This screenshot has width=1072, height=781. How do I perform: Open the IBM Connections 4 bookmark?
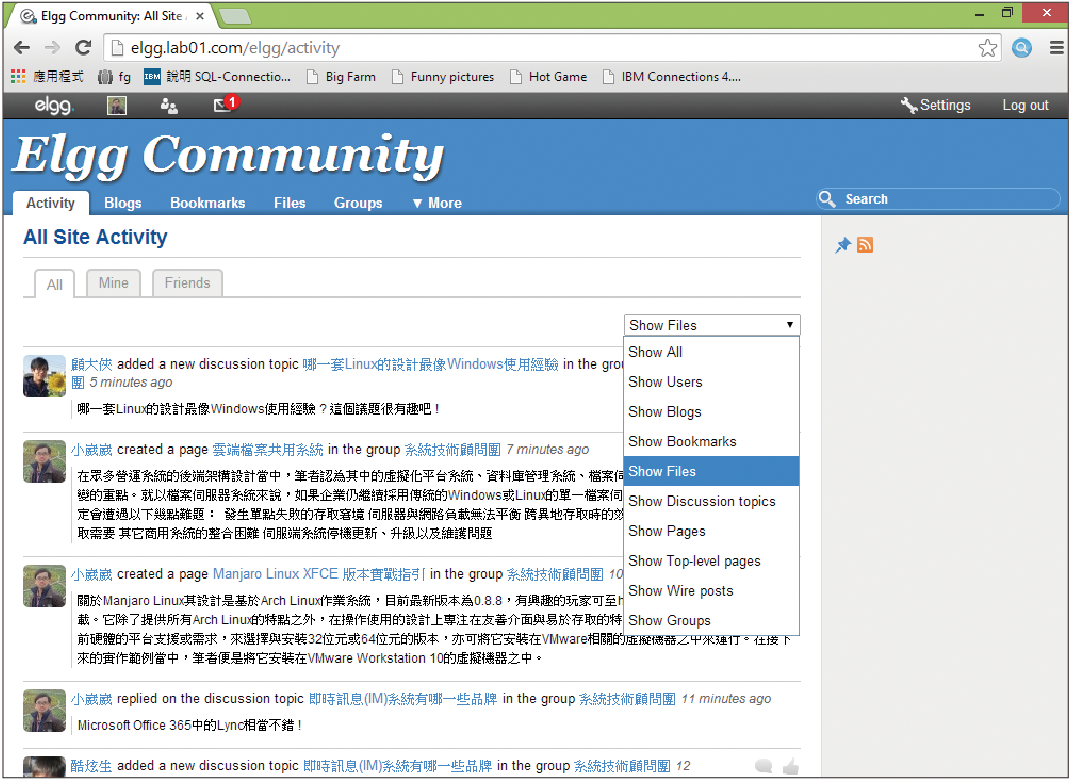point(672,77)
